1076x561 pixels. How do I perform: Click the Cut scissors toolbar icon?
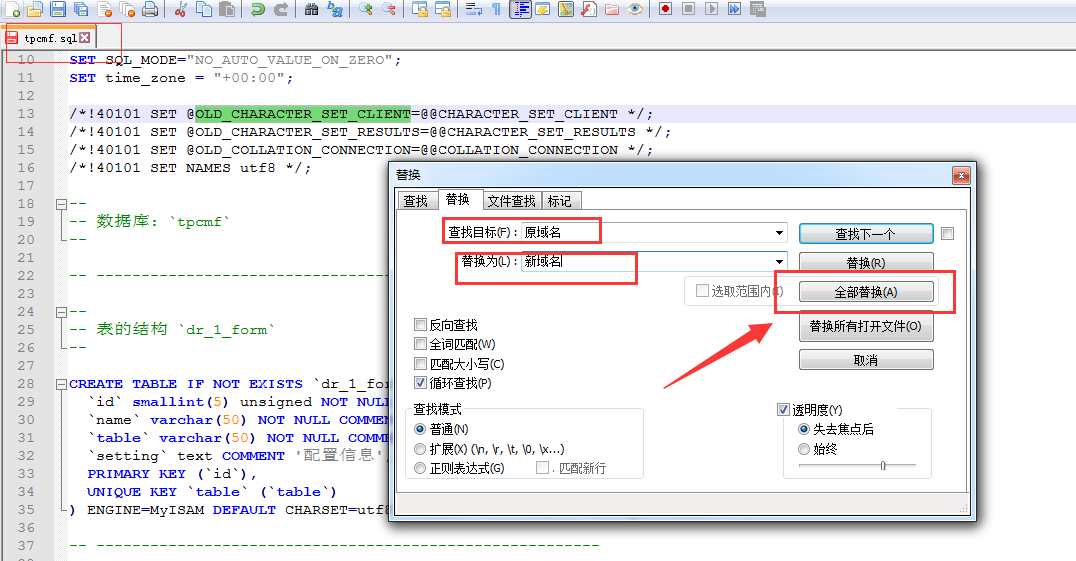[181, 9]
